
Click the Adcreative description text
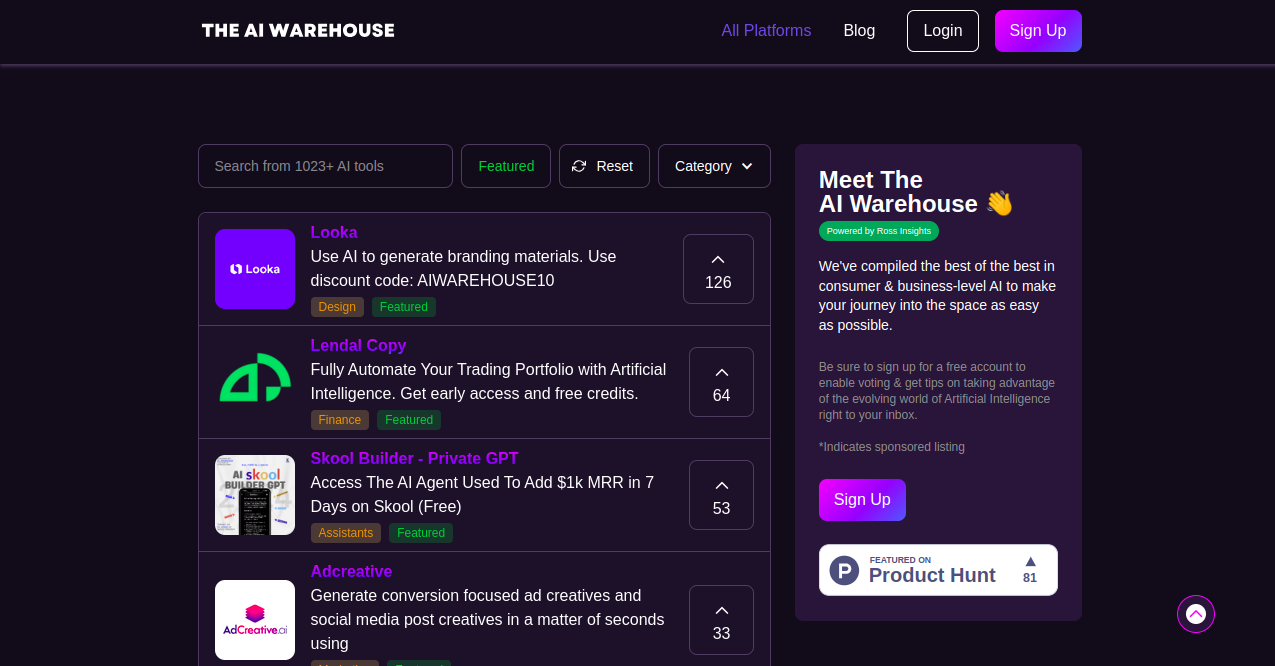pyautogui.click(x=488, y=620)
